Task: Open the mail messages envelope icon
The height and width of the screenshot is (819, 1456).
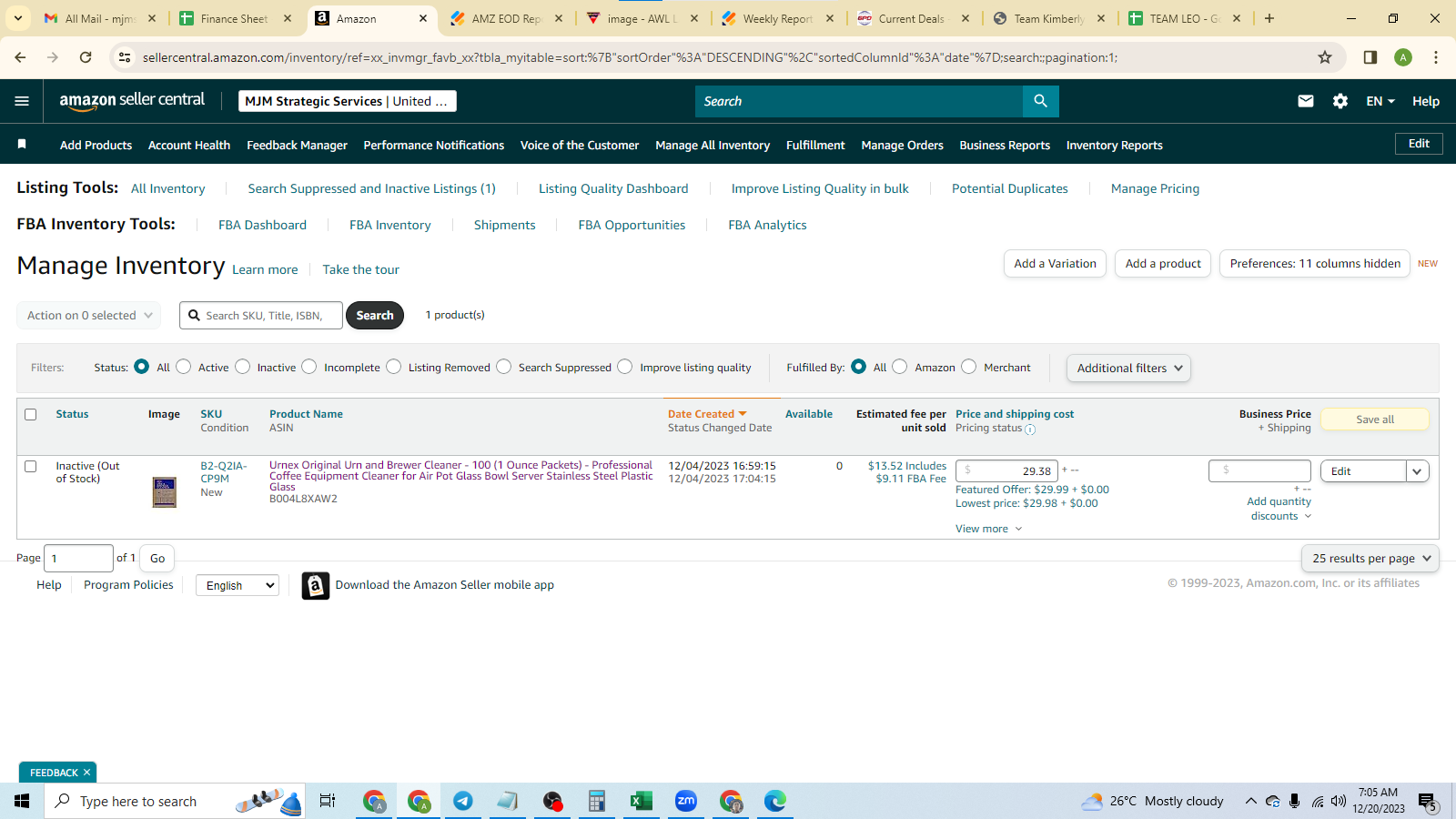Action: coord(1306,101)
